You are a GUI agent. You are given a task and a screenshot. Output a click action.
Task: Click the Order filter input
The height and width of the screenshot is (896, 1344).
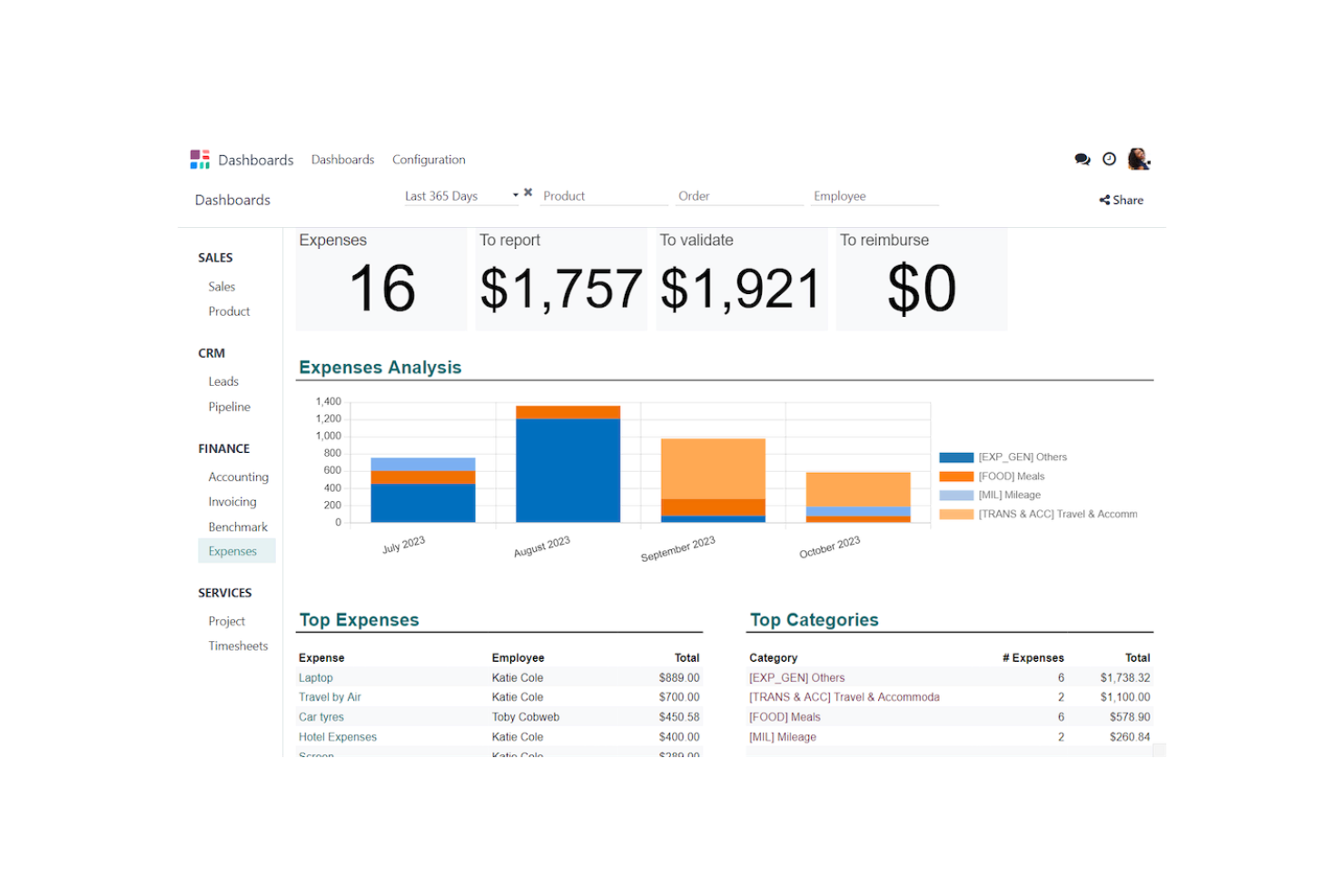tap(739, 196)
